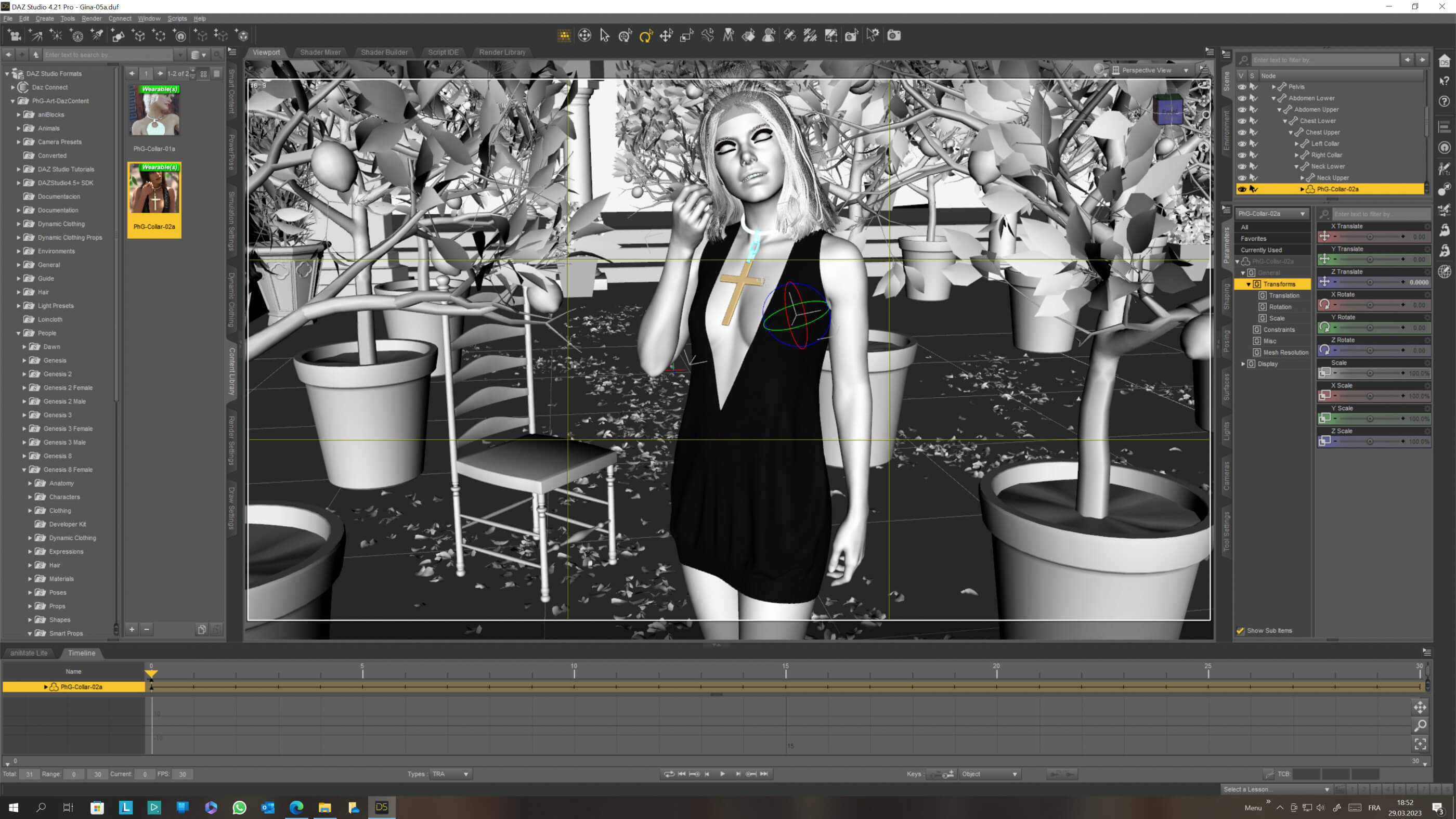Open the Render menu
Image resolution: width=1456 pixels, height=819 pixels.
[91, 19]
